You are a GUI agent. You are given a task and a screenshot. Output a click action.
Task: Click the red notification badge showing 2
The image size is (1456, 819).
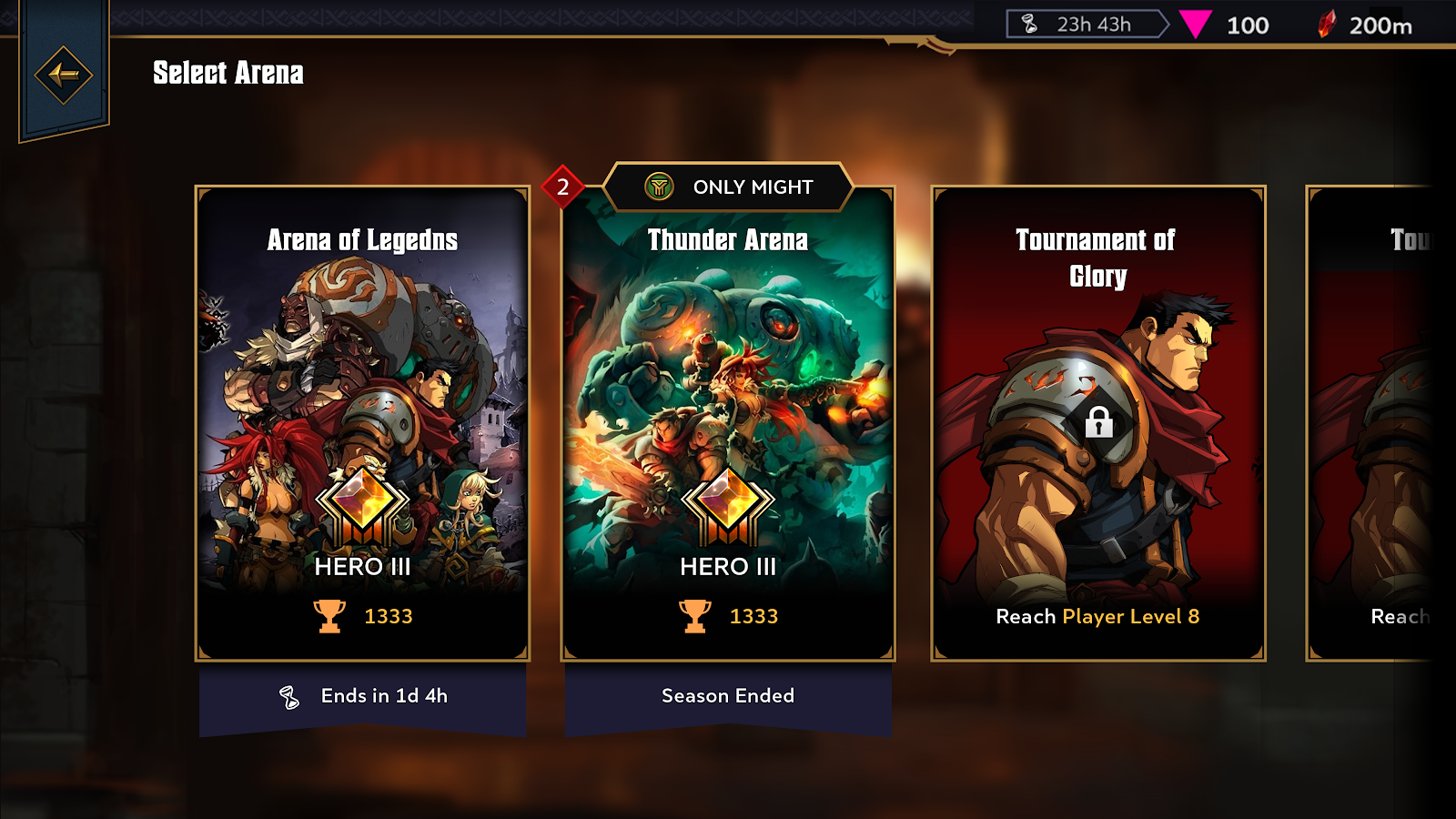[x=562, y=187]
